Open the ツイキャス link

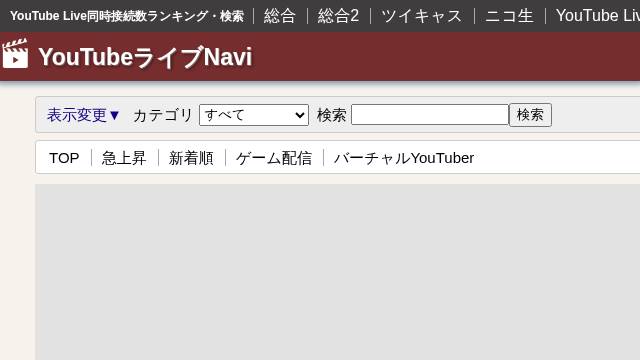tap(421, 16)
